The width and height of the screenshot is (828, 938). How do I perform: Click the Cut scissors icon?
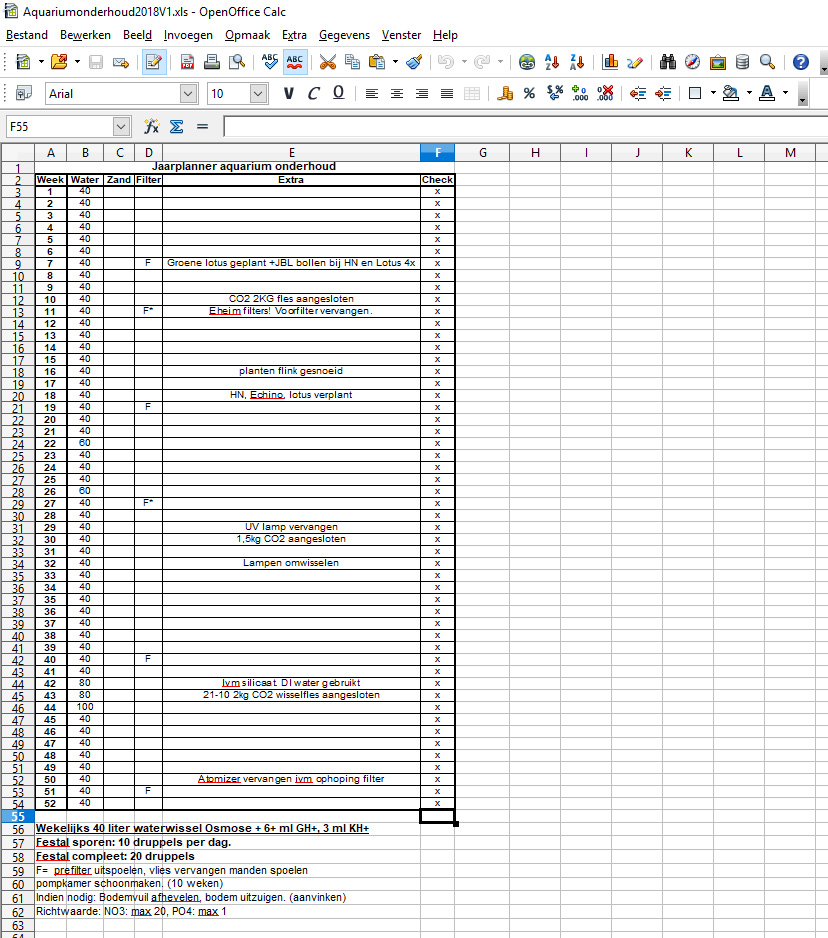[x=327, y=62]
